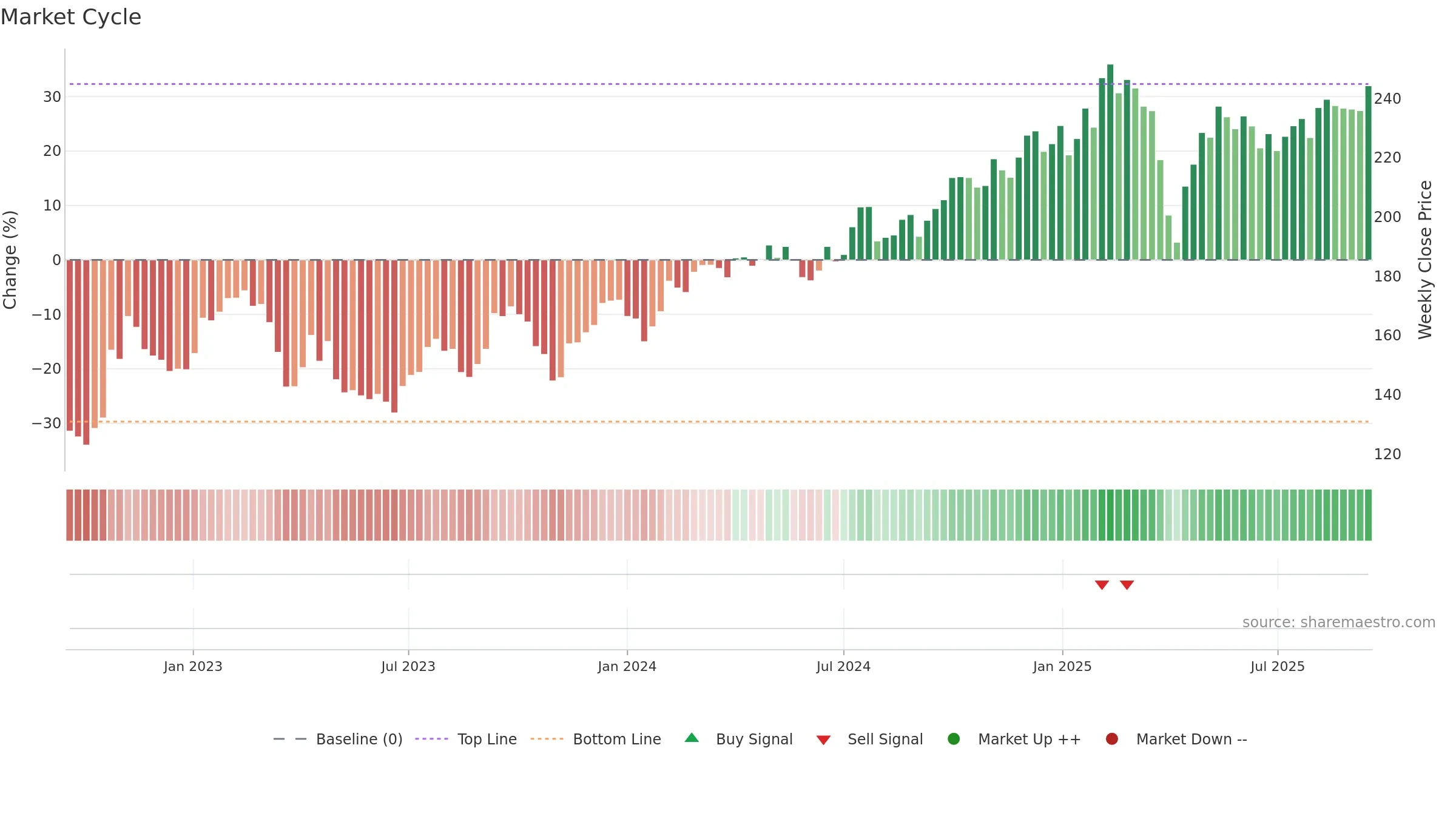
Task: Click the Change (%) axis title
Action: [x=10, y=260]
